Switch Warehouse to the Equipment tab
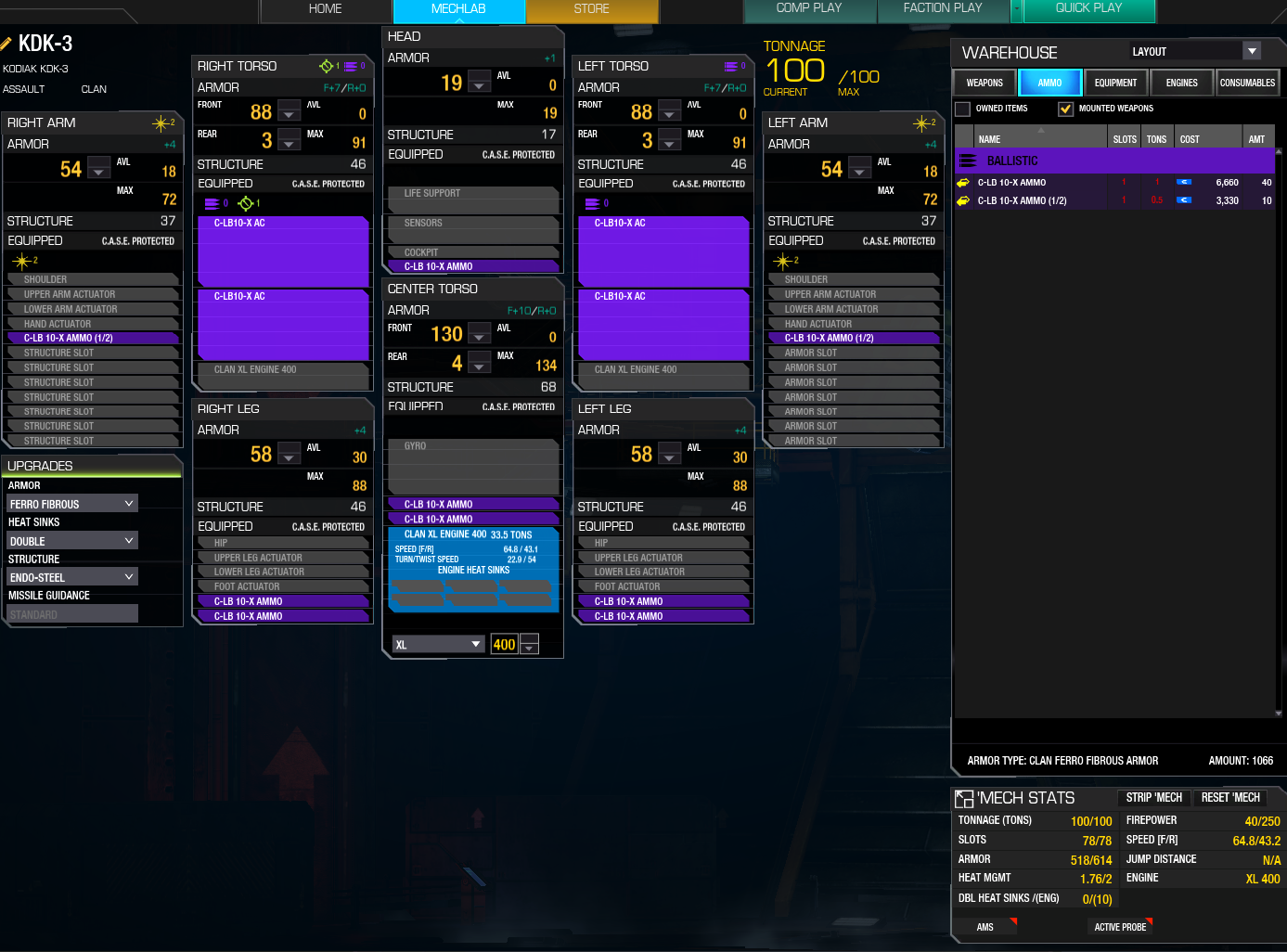The width and height of the screenshot is (1287, 952). click(x=1115, y=83)
